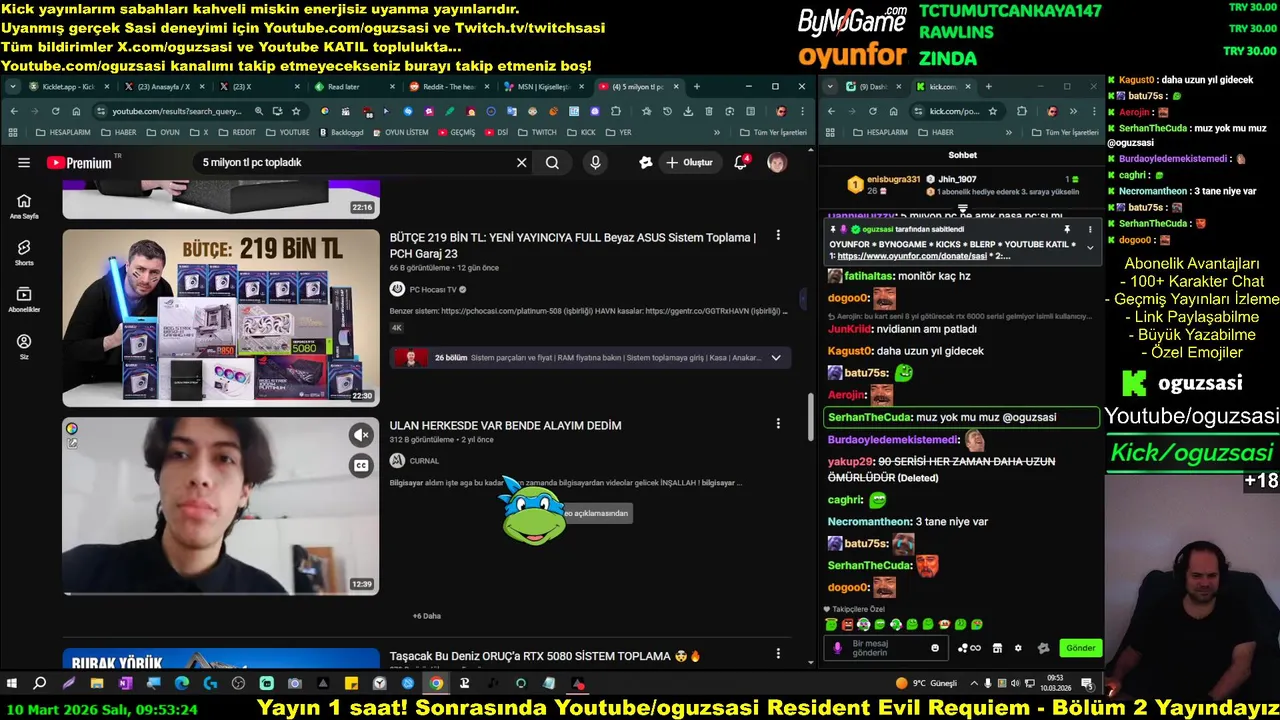Expand the 26 bölüm chapters list

click(x=776, y=358)
